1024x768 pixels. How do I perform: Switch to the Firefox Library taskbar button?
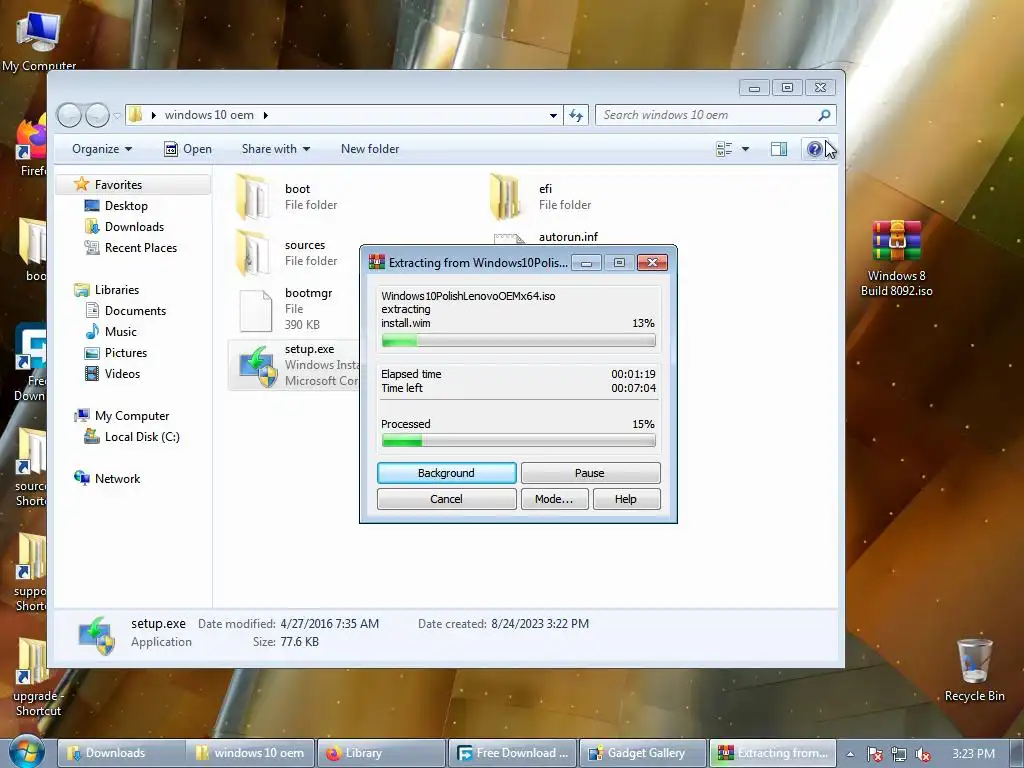tap(381, 753)
